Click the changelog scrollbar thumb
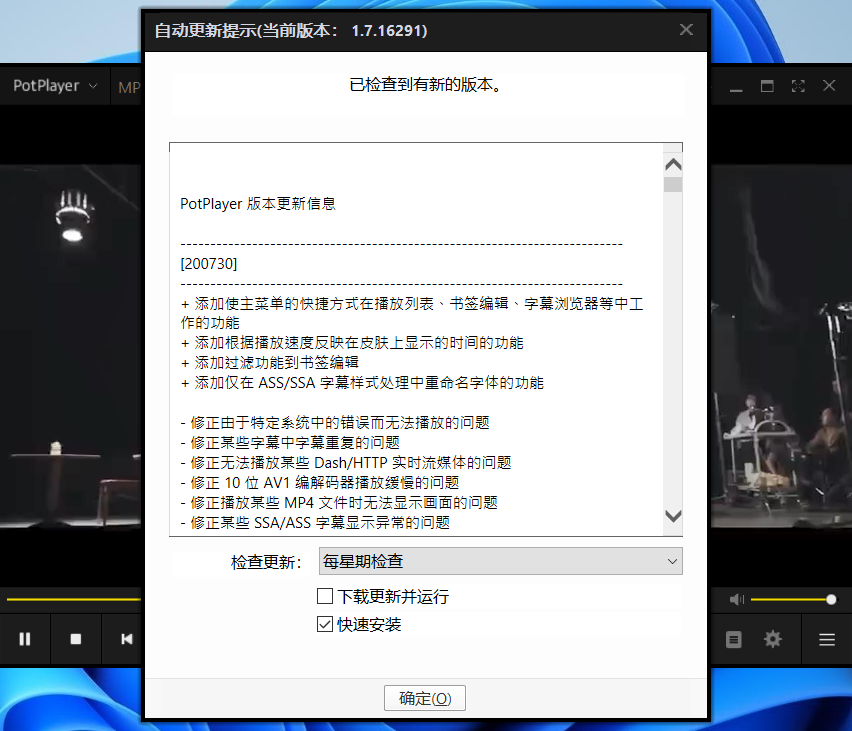Viewport: 852px width, 731px height. coord(673,184)
